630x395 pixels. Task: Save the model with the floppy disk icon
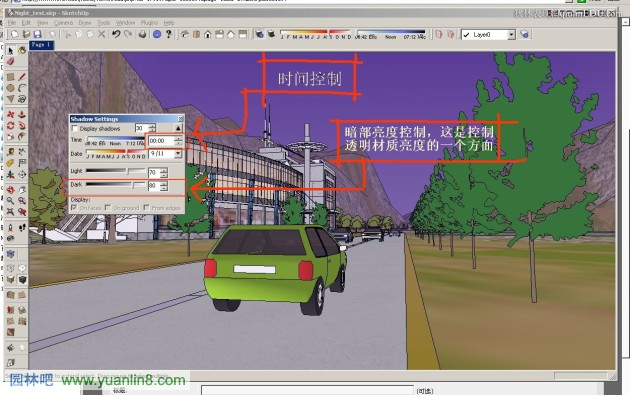38,35
